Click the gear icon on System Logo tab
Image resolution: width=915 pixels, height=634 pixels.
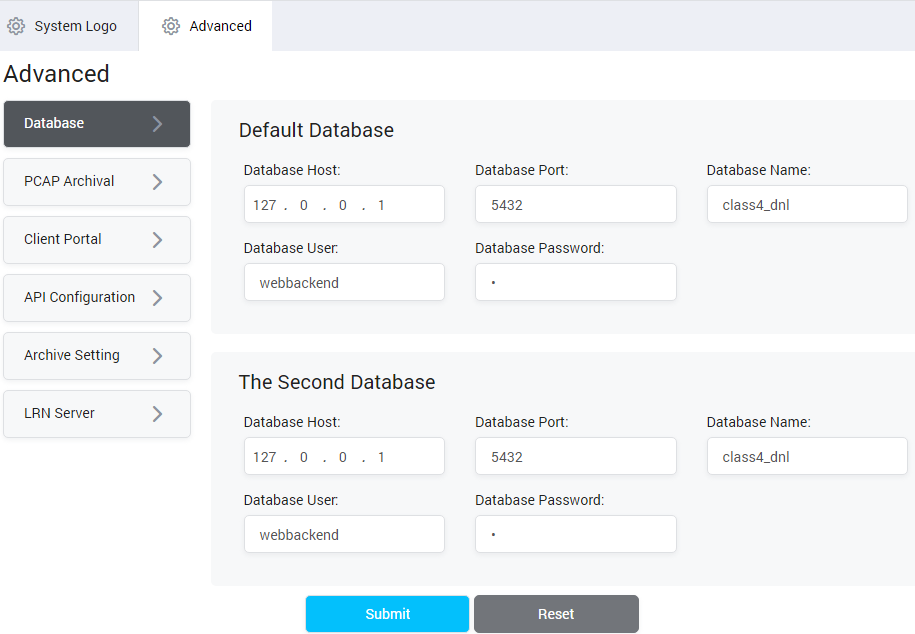click(x=16, y=26)
